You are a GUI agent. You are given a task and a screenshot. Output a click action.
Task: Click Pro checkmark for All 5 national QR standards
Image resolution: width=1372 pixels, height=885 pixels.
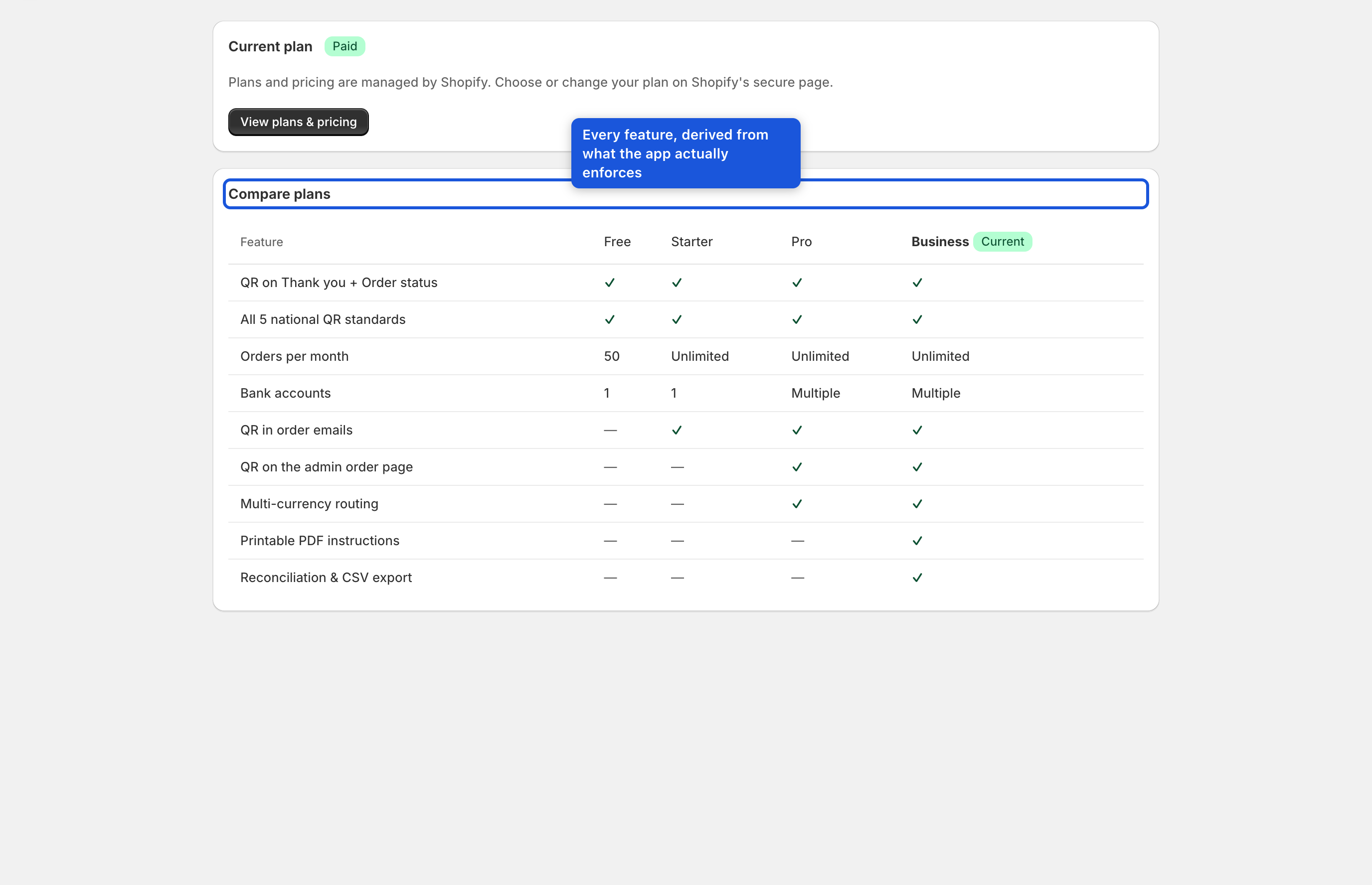pyautogui.click(x=797, y=319)
